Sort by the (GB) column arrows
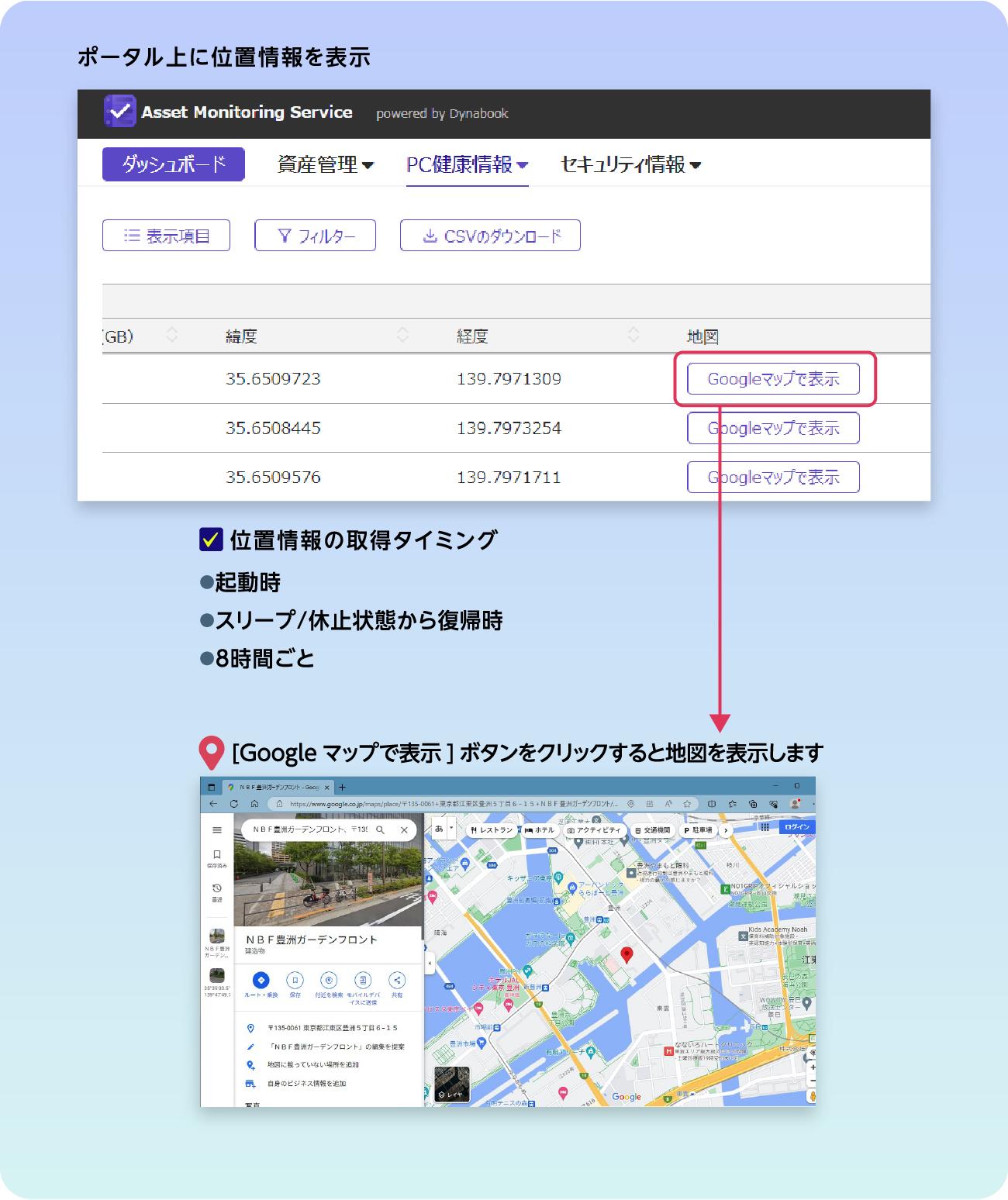Screen dimensions: 1008x1200 pyautogui.click(x=172, y=335)
